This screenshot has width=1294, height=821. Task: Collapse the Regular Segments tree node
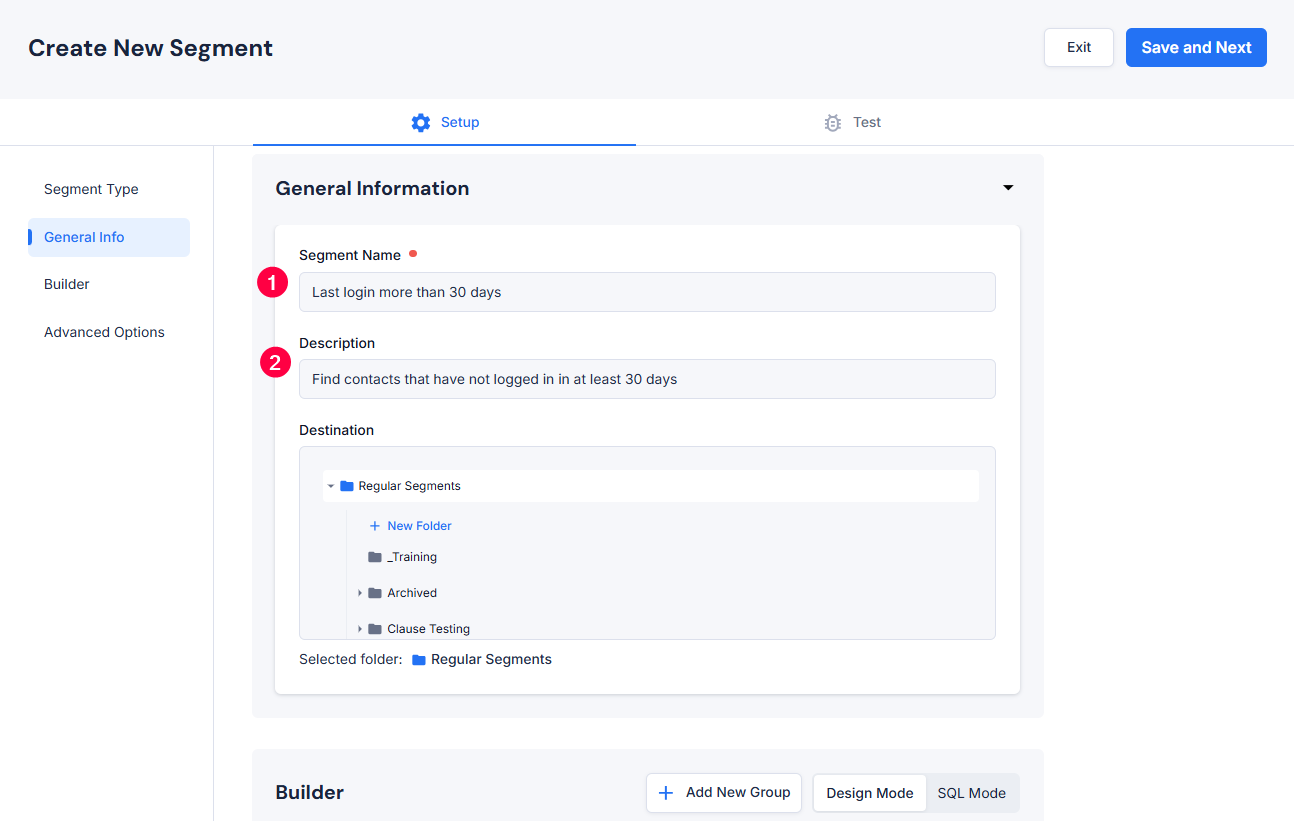point(331,486)
